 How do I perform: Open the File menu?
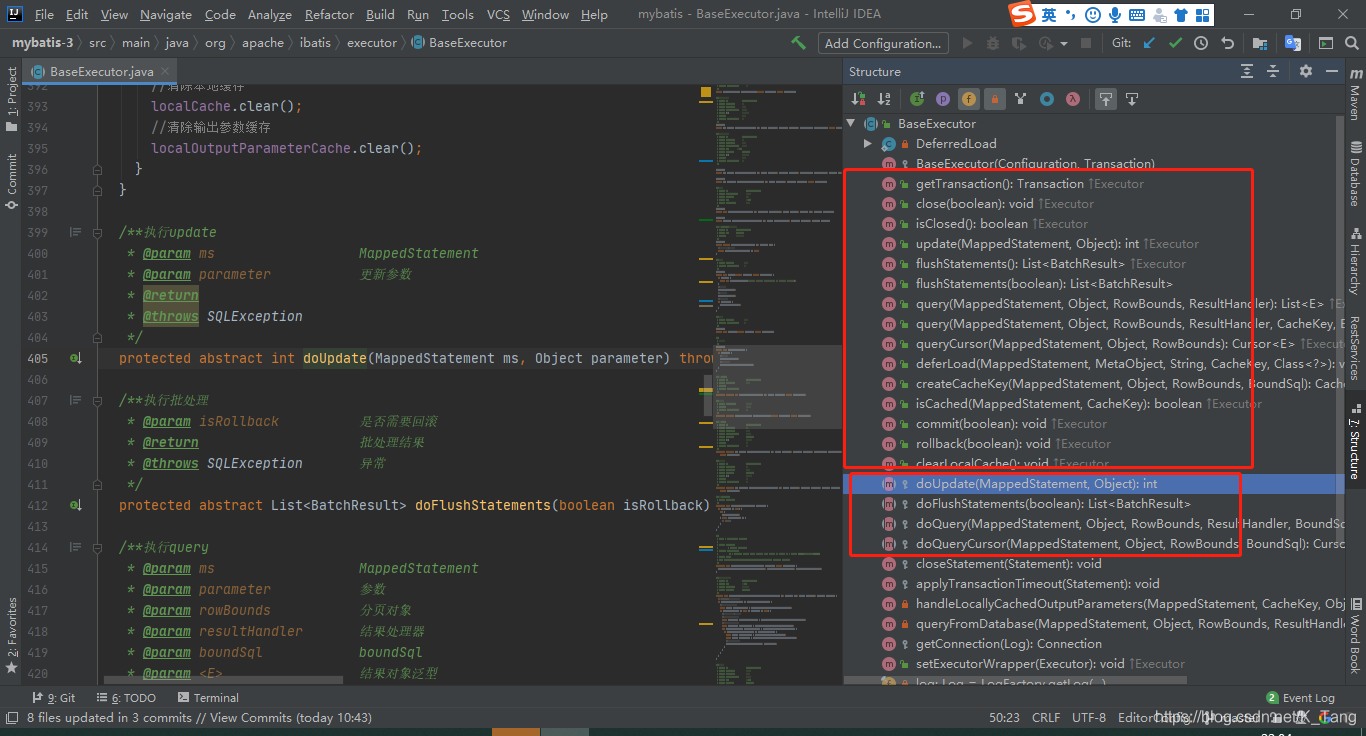pyautogui.click(x=44, y=14)
